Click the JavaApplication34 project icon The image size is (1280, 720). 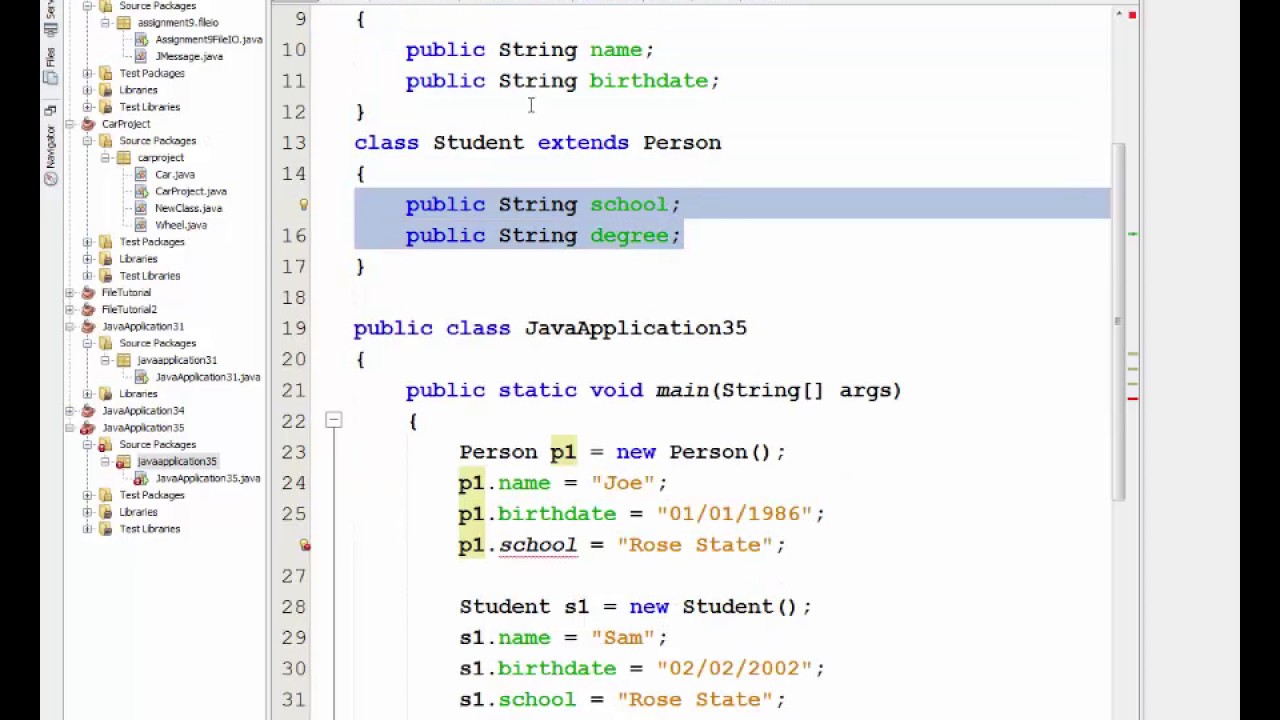pos(88,410)
